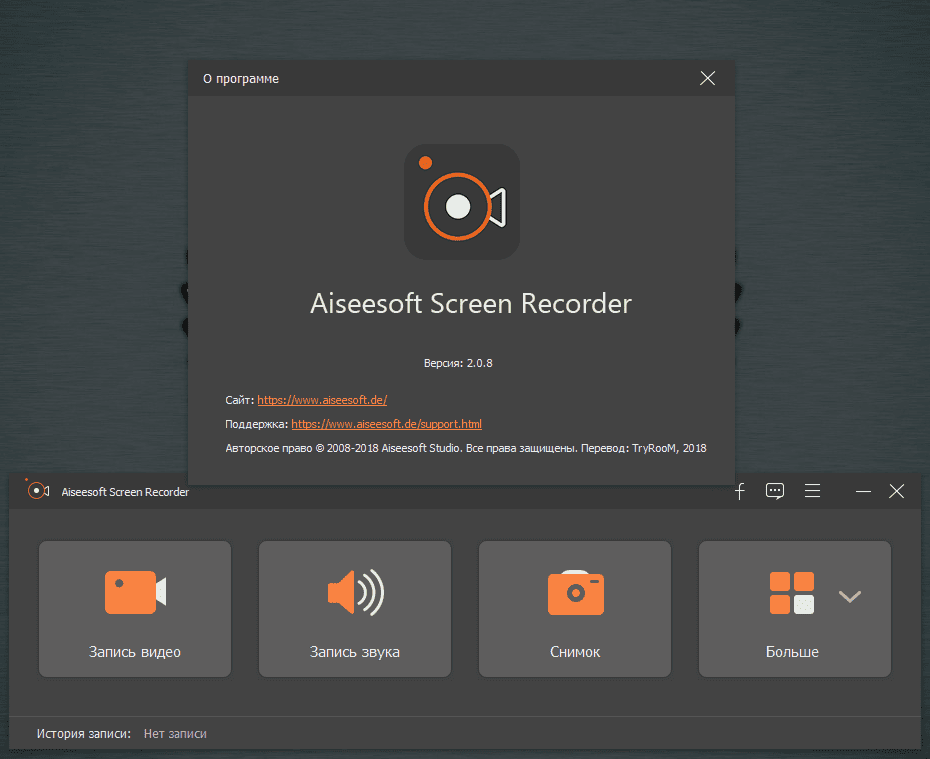
Task: Click the 'Aiseesoft Screen Recorder' main window title
Action: [125, 492]
